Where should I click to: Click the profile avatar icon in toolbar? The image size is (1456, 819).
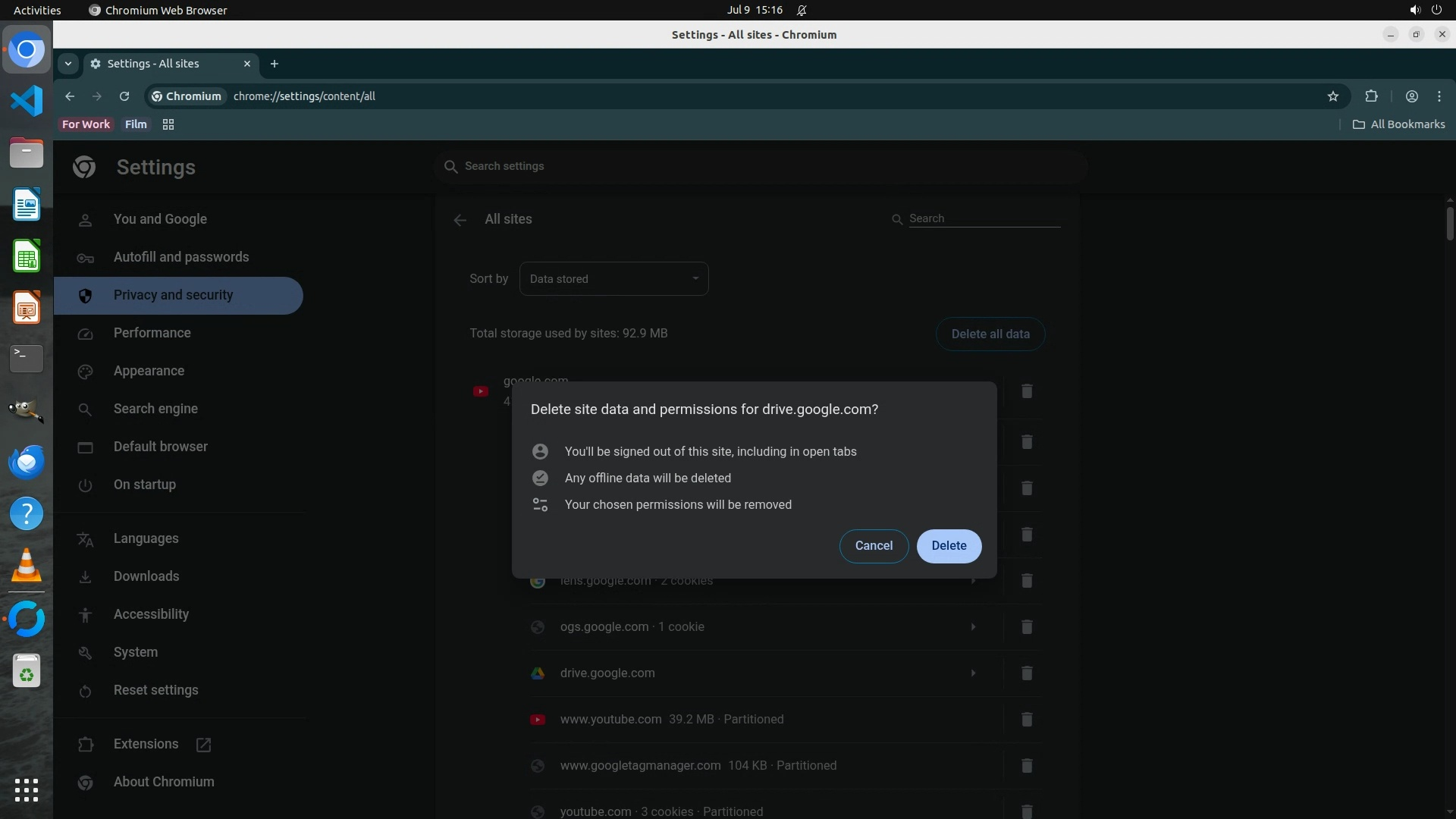[x=1411, y=96]
